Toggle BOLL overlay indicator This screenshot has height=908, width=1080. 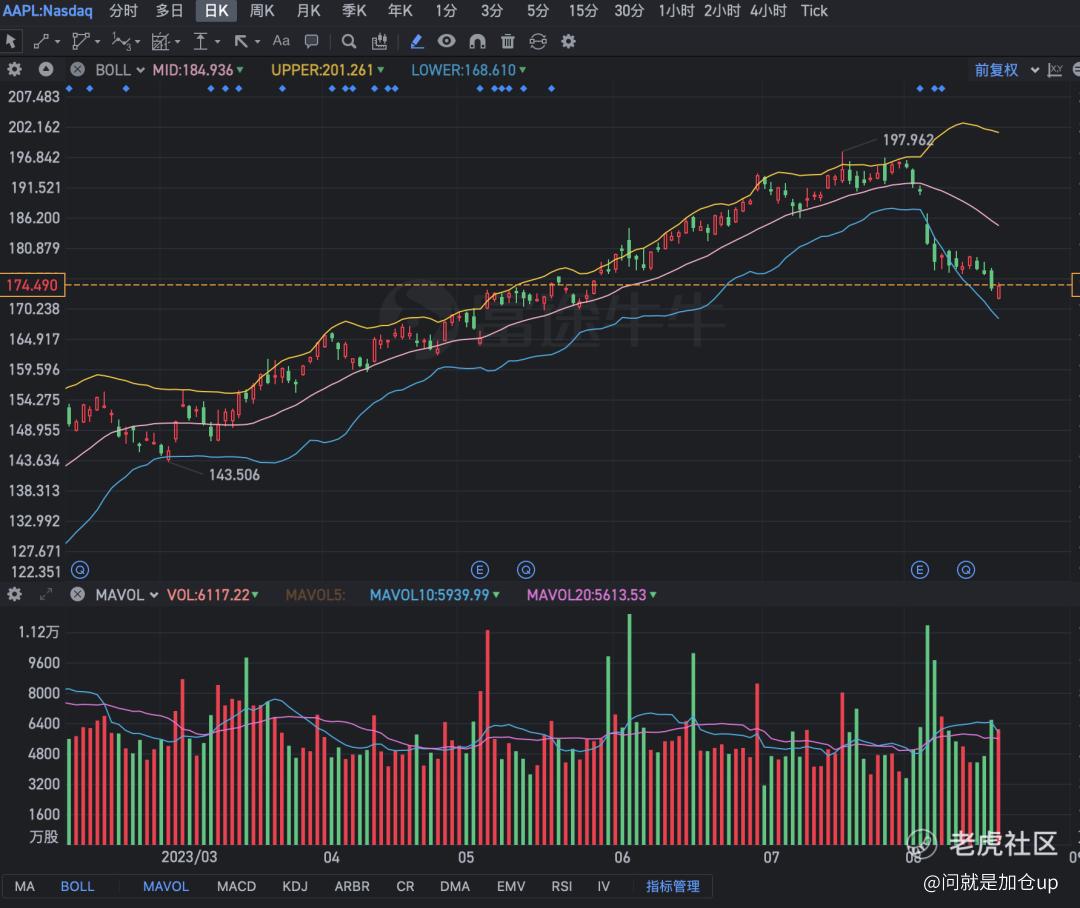(x=77, y=887)
